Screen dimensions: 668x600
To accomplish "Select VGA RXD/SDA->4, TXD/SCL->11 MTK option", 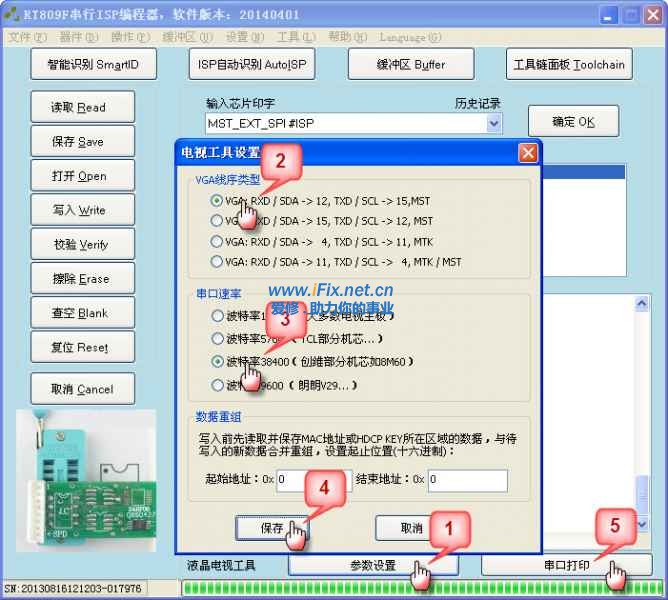I will tap(216, 241).
